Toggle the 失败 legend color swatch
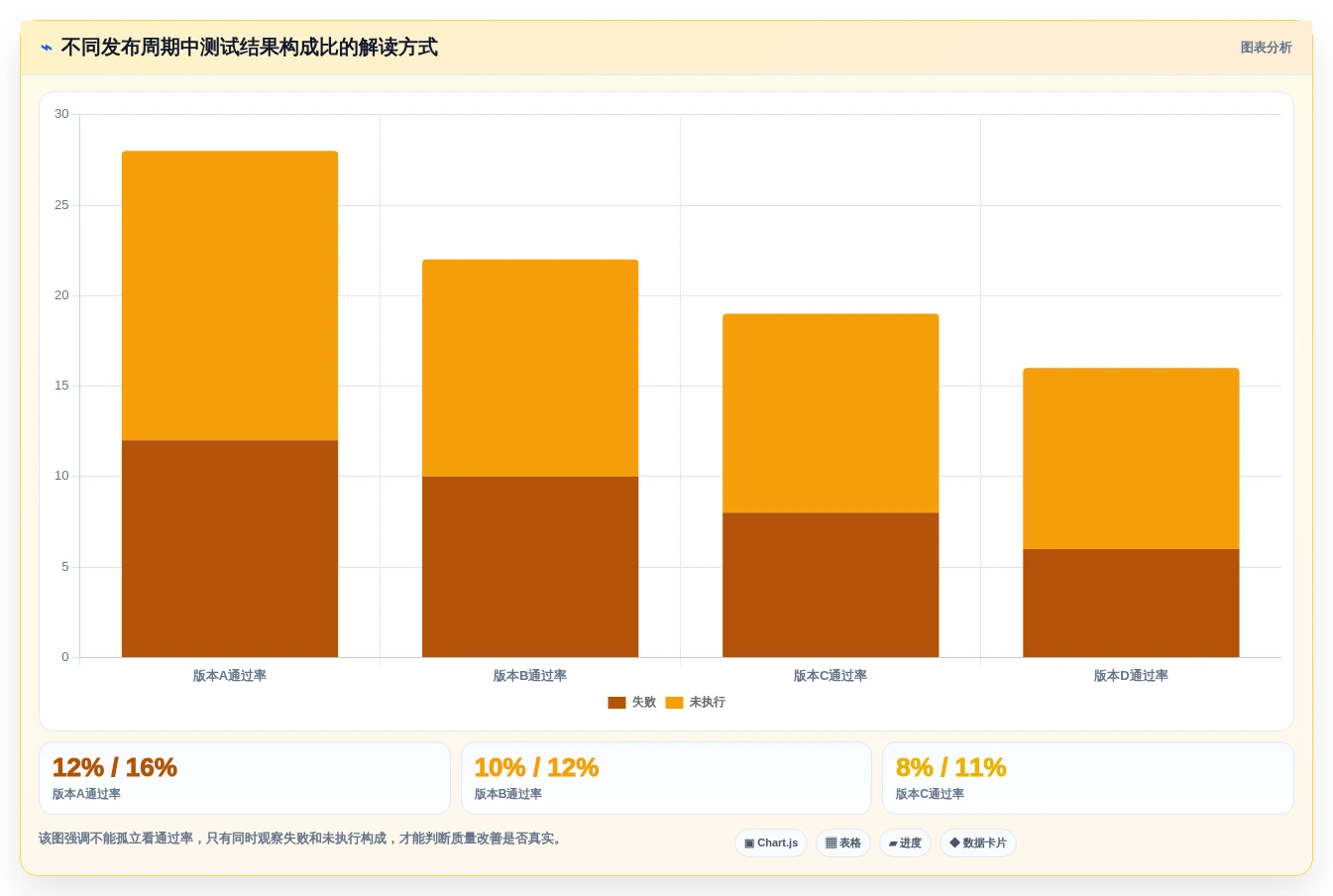Viewport: 1333px width, 896px height. [x=616, y=703]
